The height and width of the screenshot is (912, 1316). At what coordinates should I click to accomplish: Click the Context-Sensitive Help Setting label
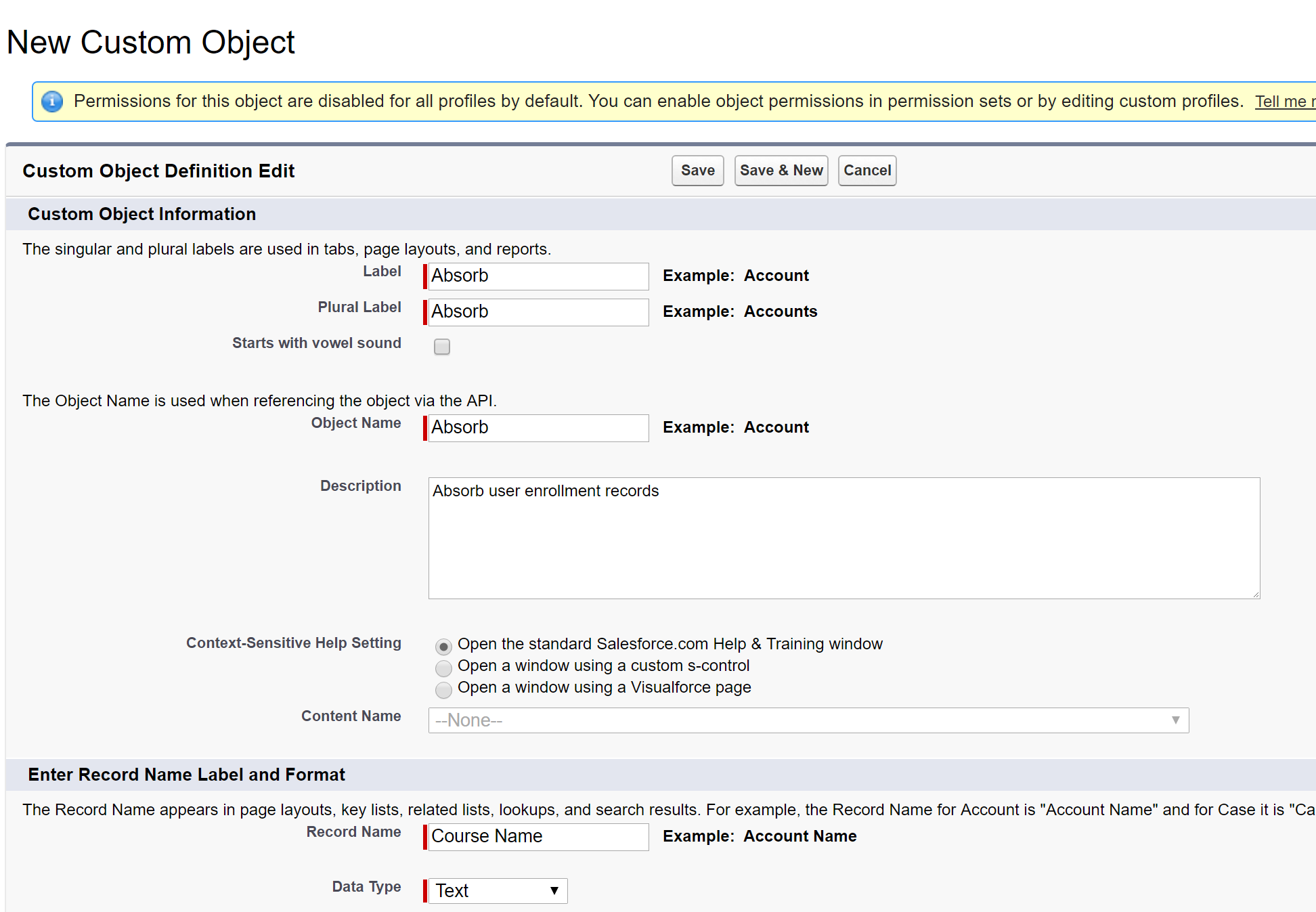pyautogui.click(x=294, y=643)
